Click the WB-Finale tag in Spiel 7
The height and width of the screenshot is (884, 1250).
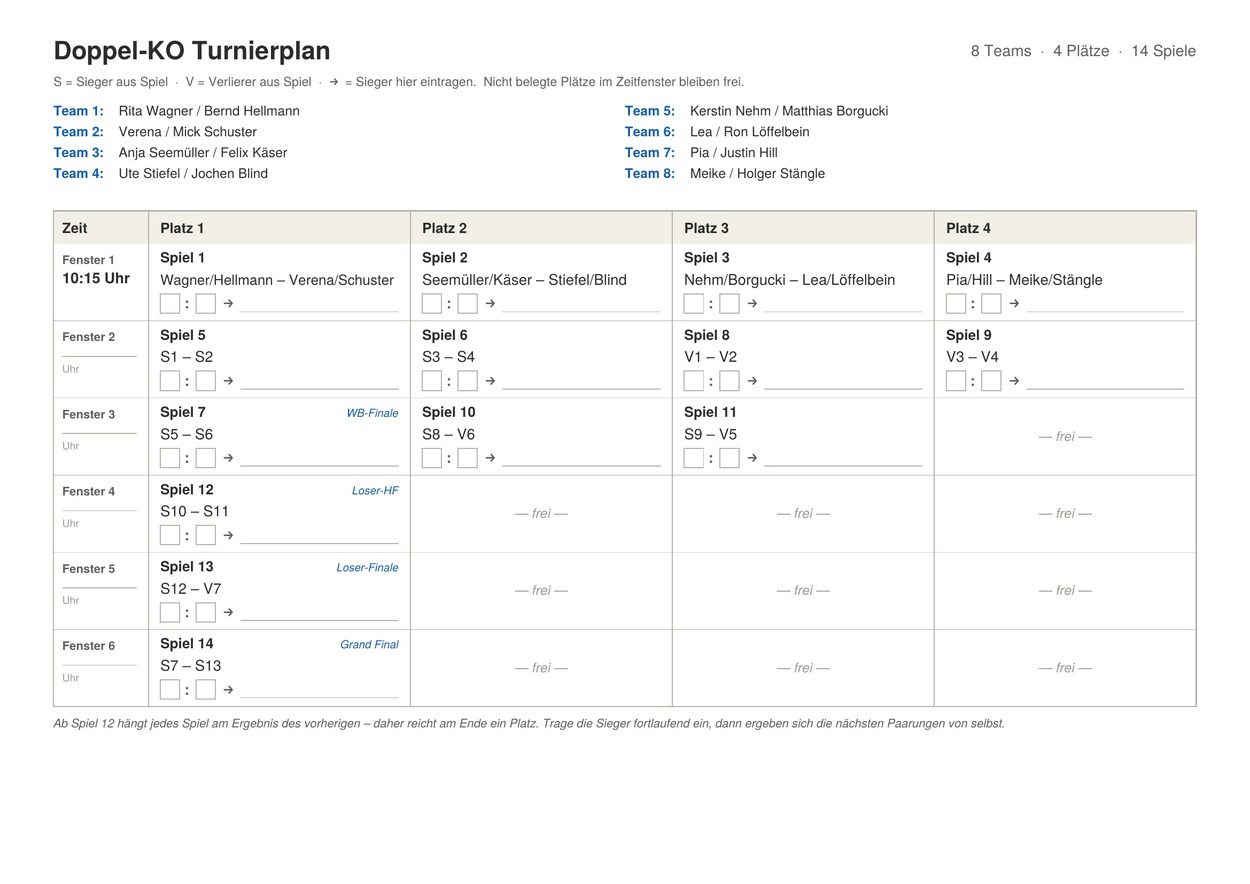tap(372, 413)
